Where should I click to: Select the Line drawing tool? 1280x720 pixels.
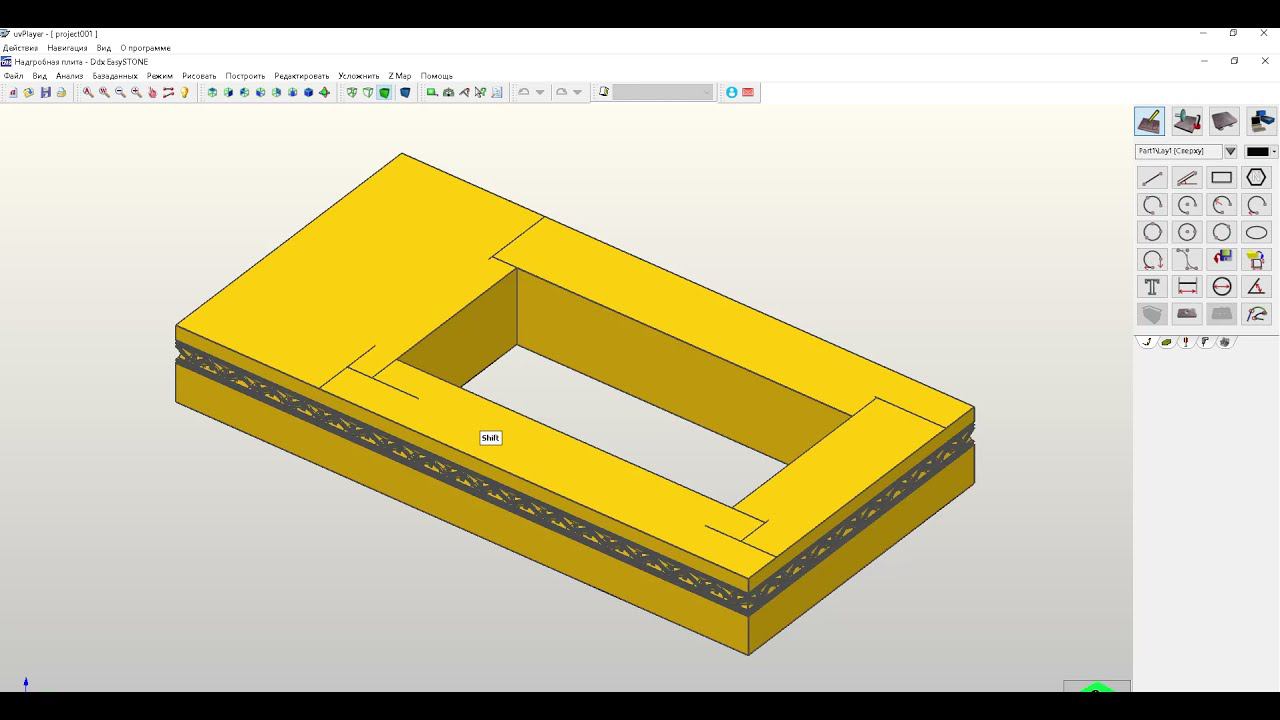point(1152,178)
